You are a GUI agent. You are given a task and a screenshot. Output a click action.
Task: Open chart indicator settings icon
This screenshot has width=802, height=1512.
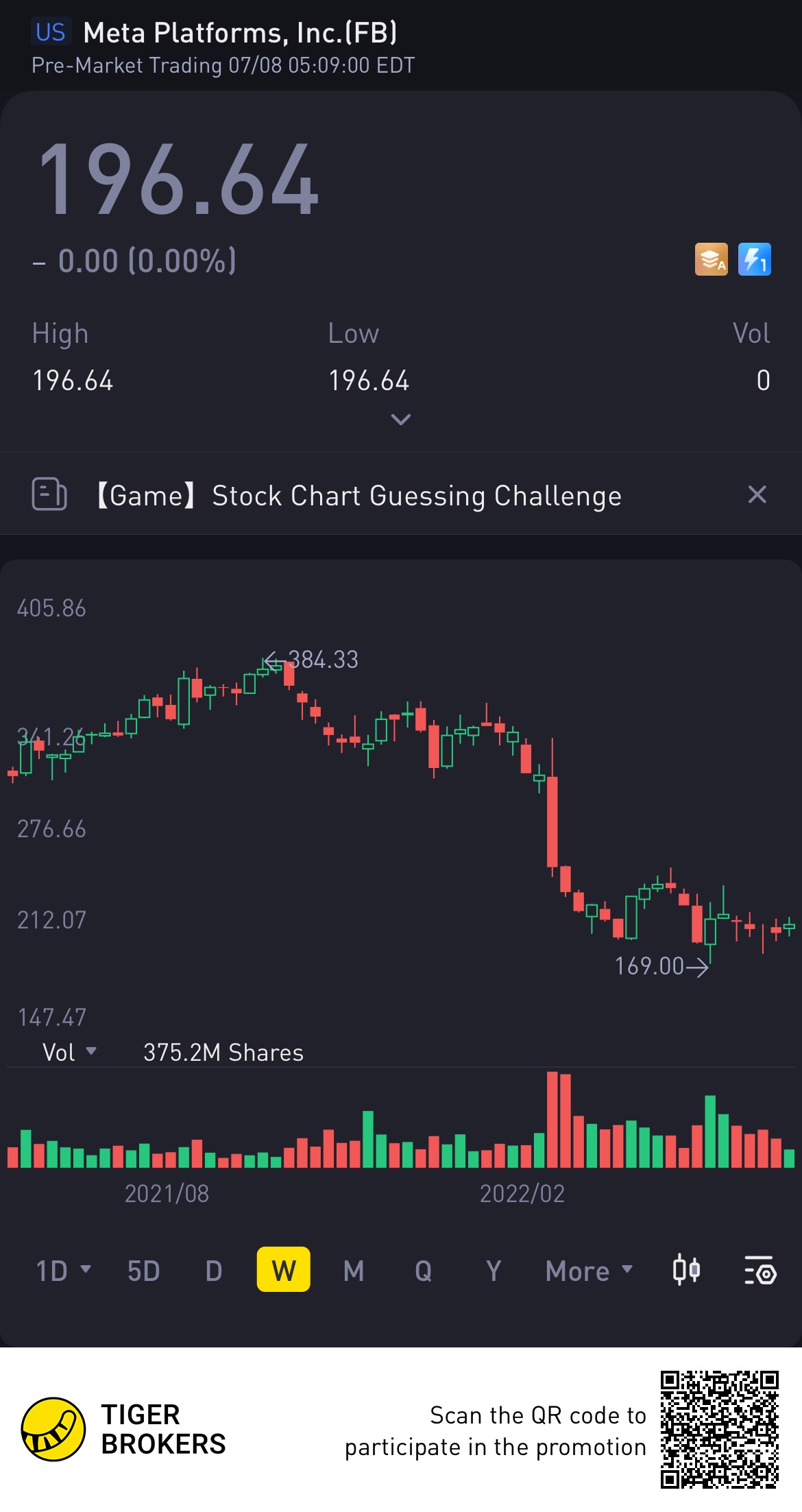pos(760,1270)
